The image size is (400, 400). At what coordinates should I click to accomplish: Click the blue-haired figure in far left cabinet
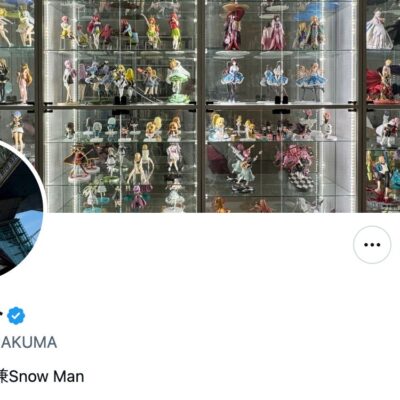pyautogui.click(x=16, y=130)
